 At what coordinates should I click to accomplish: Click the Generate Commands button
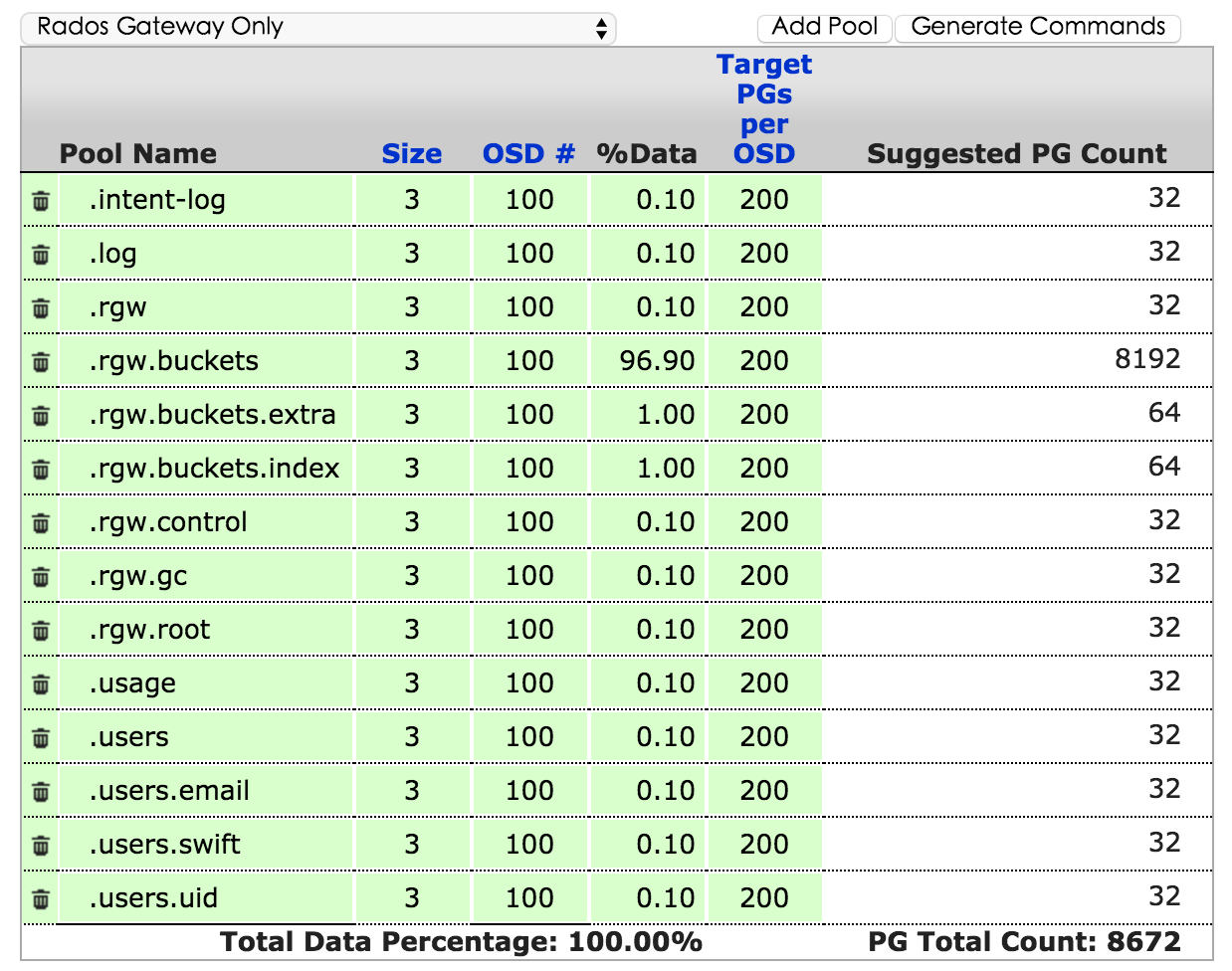[1038, 27]
